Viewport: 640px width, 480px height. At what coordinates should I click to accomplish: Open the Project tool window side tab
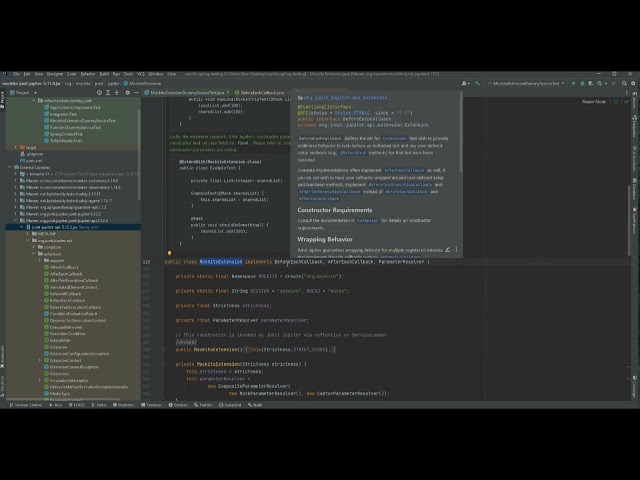coord(2,100)
